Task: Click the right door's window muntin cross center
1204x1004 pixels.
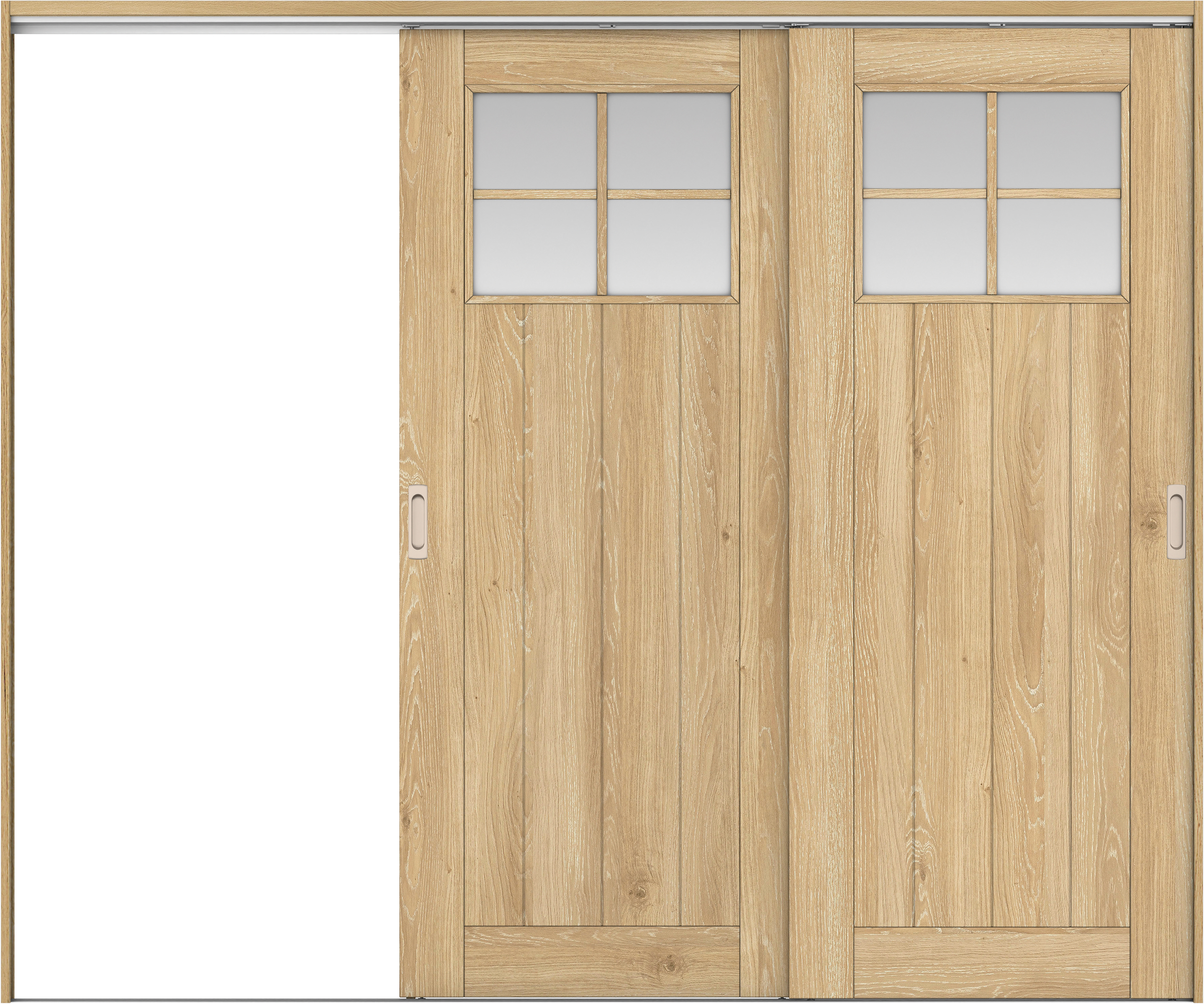Action: click(991, 194)
